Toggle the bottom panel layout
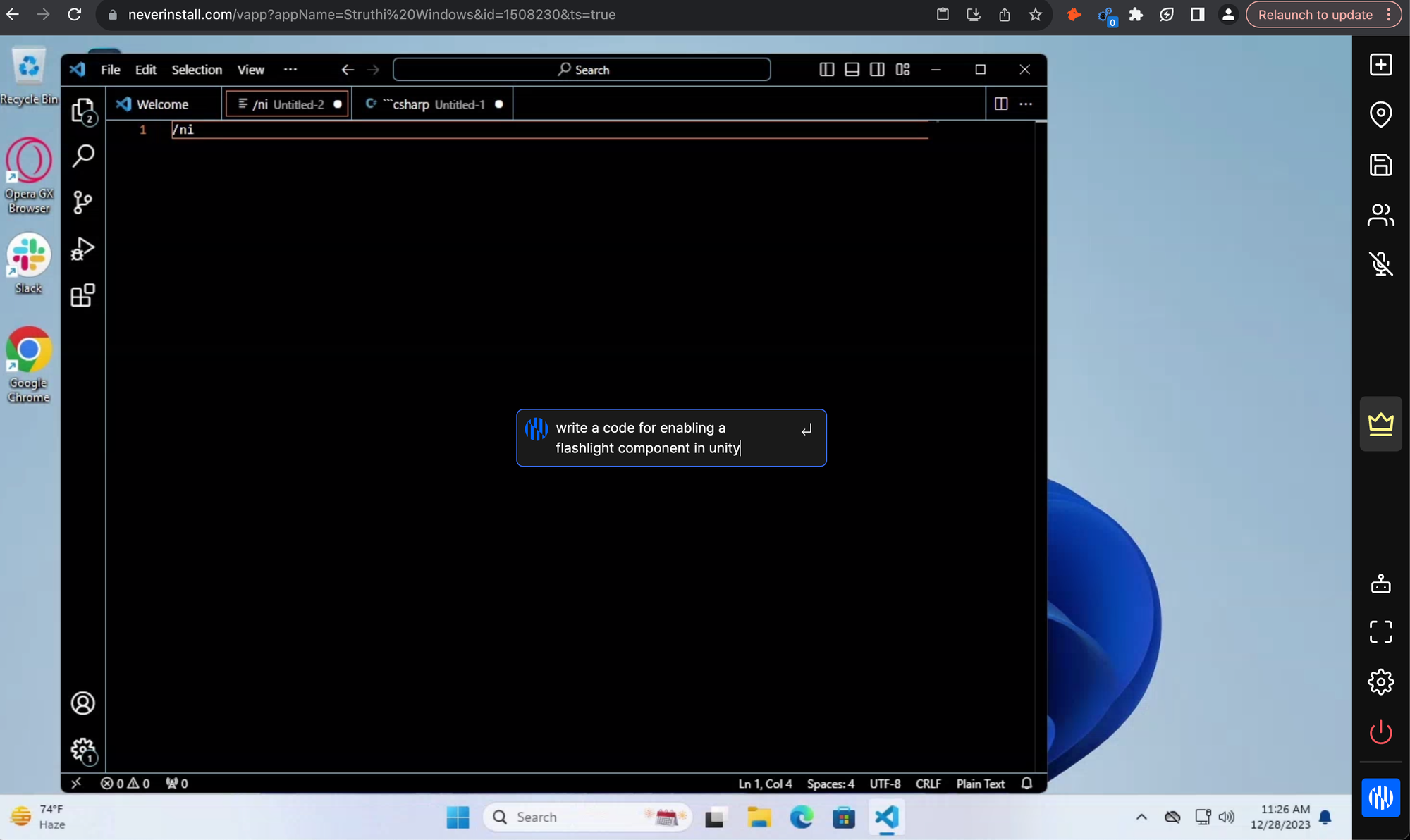Viewport: 1410px width, 840px height. pyautogui.click(x=852, y=70)
